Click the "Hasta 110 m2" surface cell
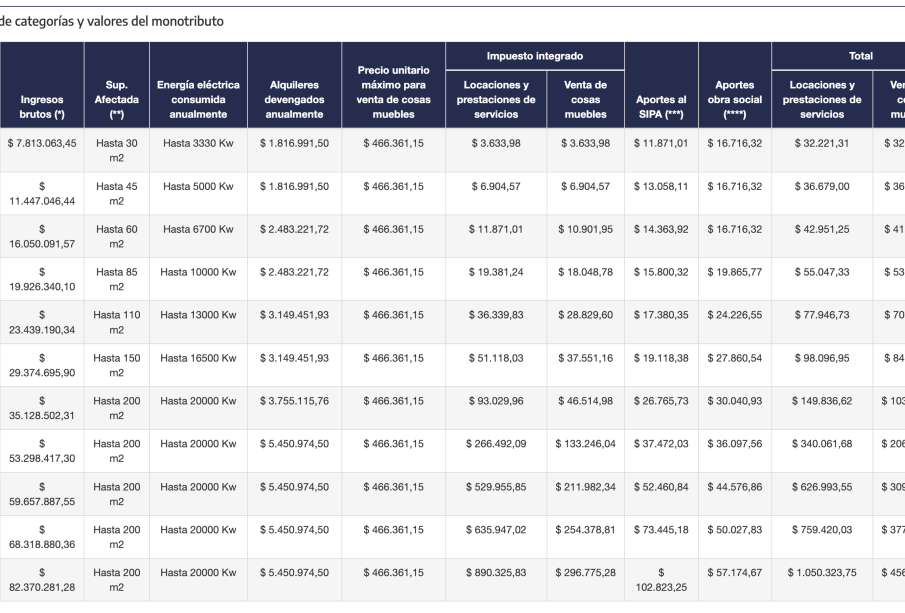The height and width of the screenshot is (613, 905). click(x=117, y=323)
